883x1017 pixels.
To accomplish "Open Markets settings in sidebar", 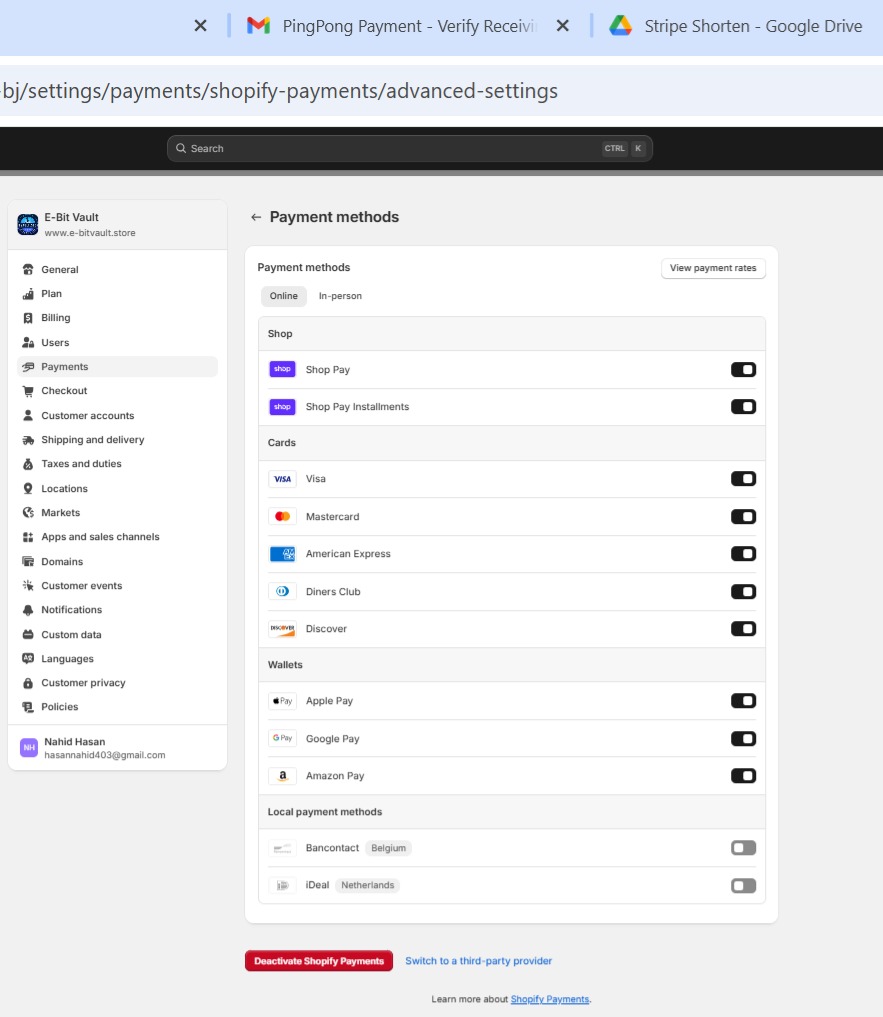I will pos(117,512).
